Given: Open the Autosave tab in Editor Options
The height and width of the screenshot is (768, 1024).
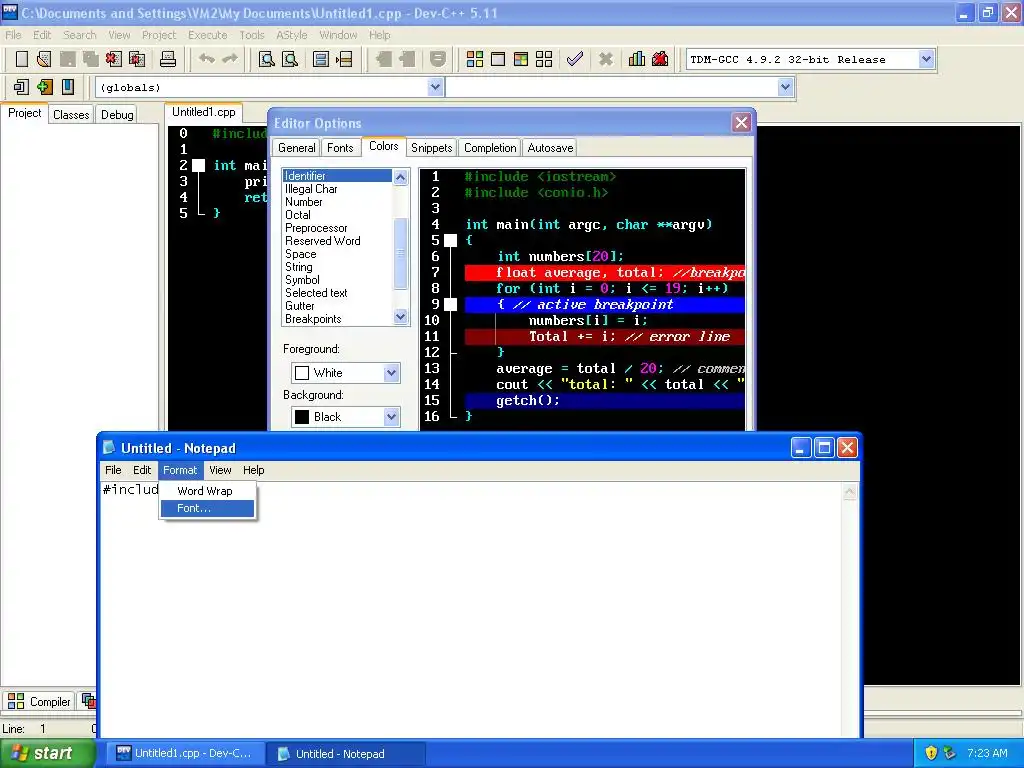Looking at the screenshot, I should 551,148.
